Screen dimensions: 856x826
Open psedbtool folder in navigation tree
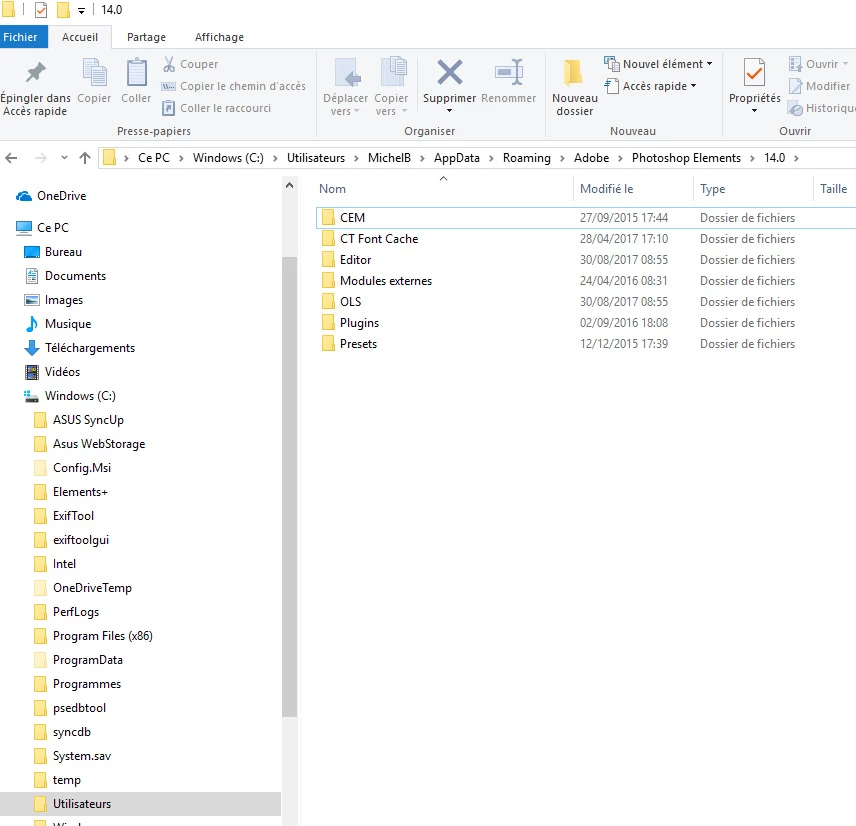pyautogui.click(x=70, y=708)
